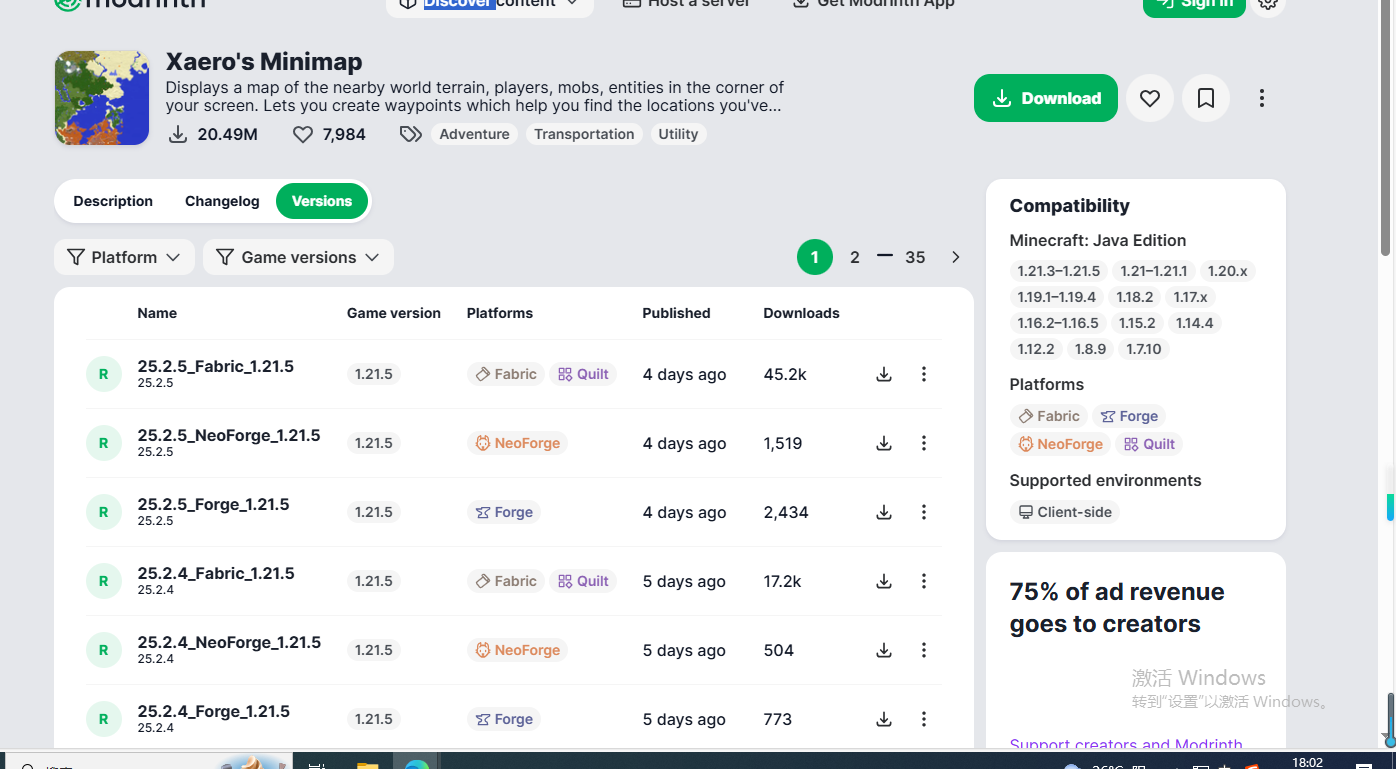The width and height of the screenshot is (1396, 769).
Task: Download the 25.2.4_NeoForge_1.21.5 file via its download icon
Action: point(884,650)
